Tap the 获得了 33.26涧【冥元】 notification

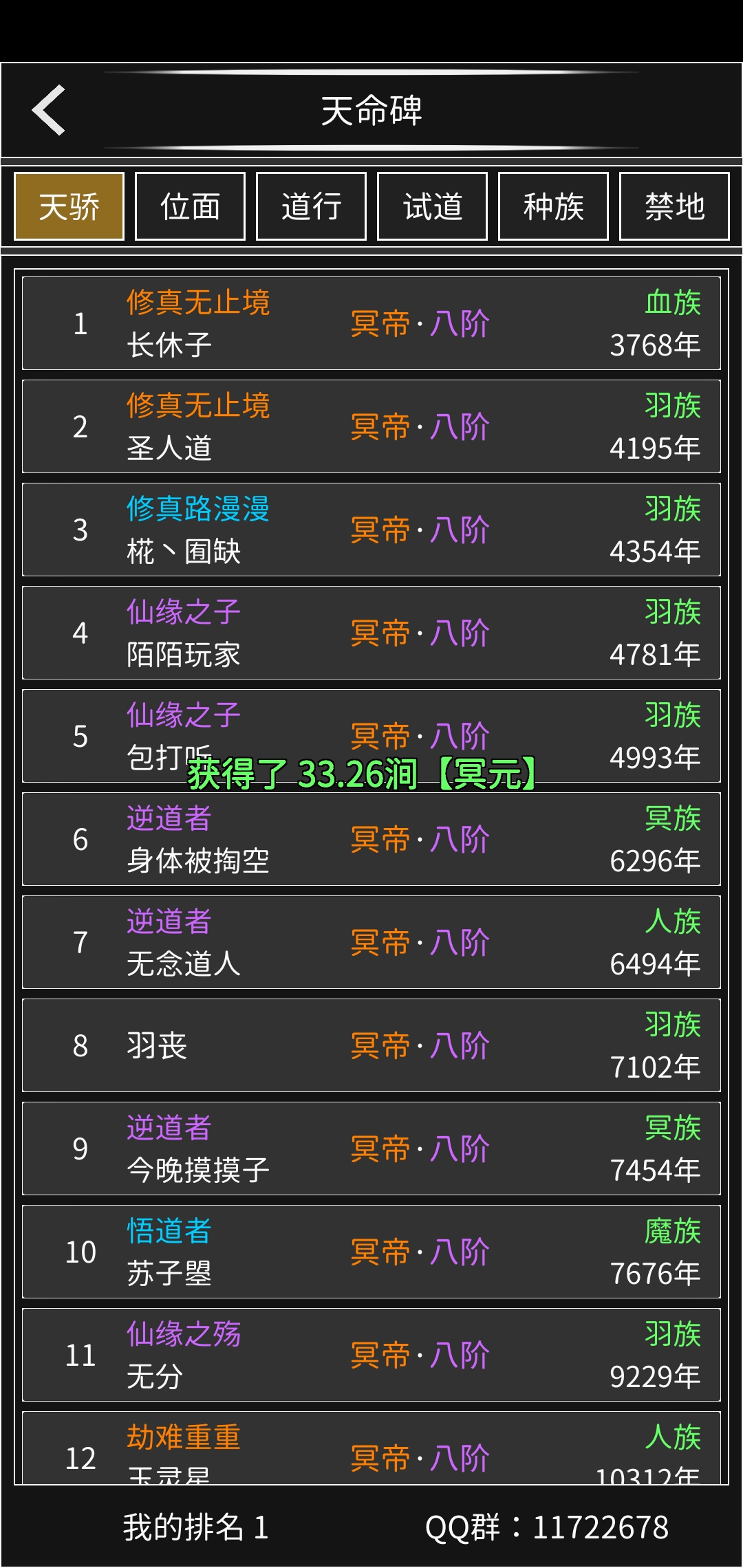tap(361, 774)
